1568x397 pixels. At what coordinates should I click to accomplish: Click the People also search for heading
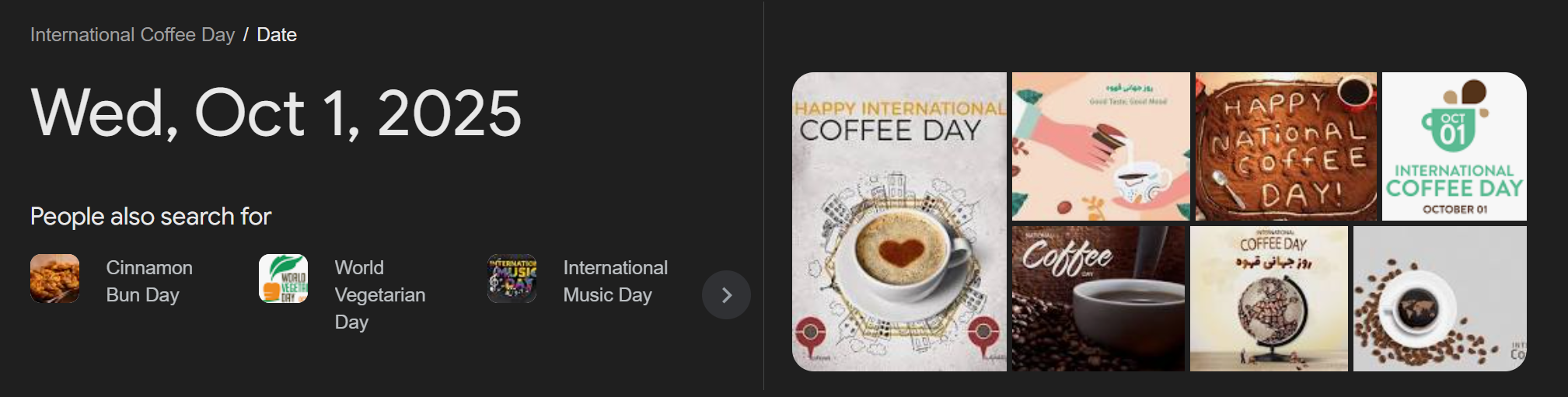coord(151,217)
